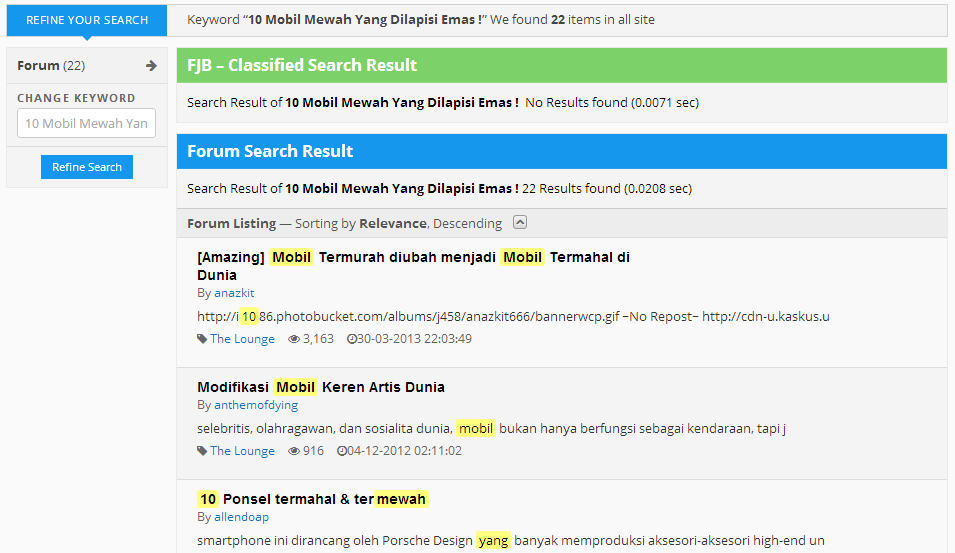Click the date 04-12-2012 02:11:02
The height and width of the screenshot is (553, 955).
pos(404,451)
